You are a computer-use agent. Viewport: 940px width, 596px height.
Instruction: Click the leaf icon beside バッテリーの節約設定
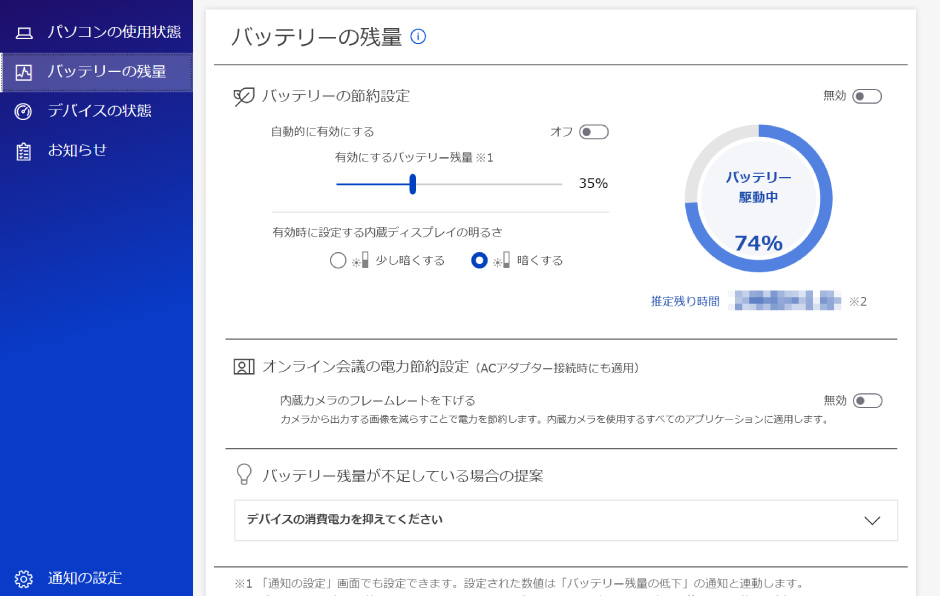pos(243,96)
